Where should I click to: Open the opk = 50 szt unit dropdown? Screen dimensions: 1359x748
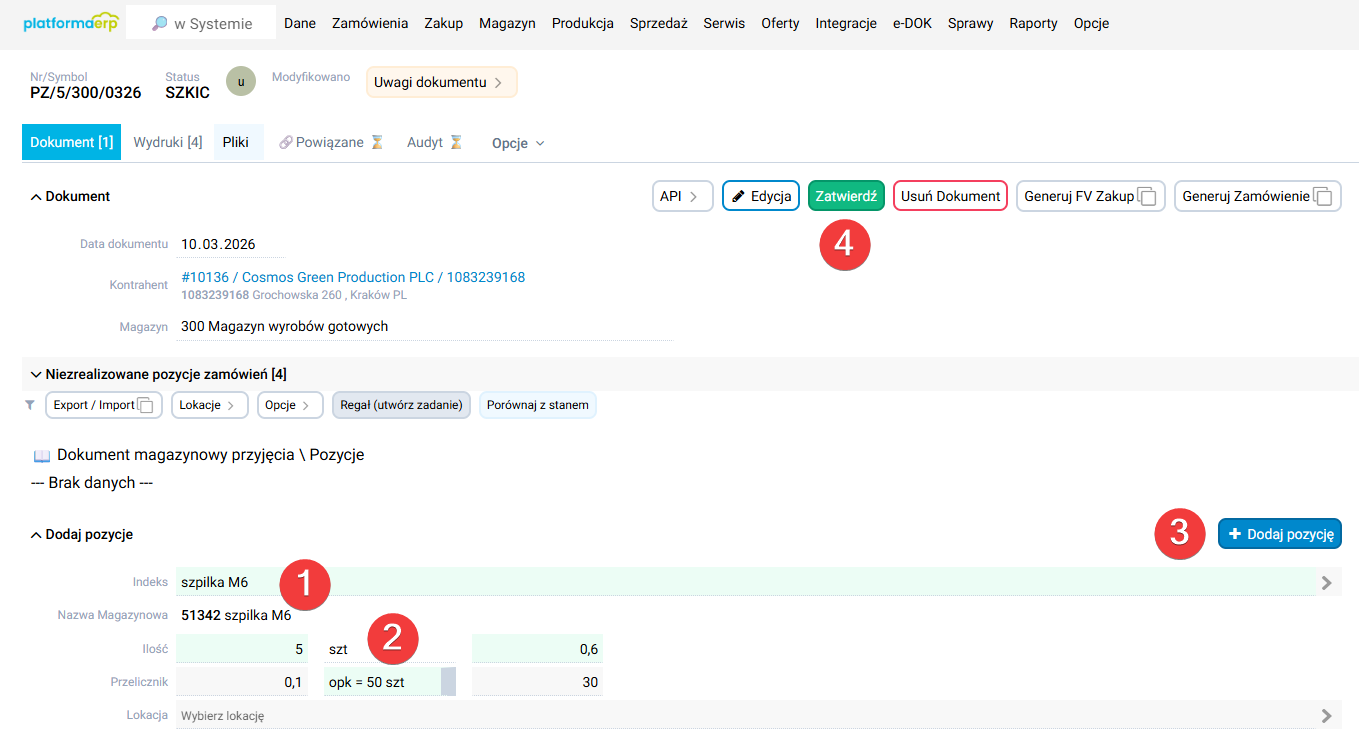[448, 682]
